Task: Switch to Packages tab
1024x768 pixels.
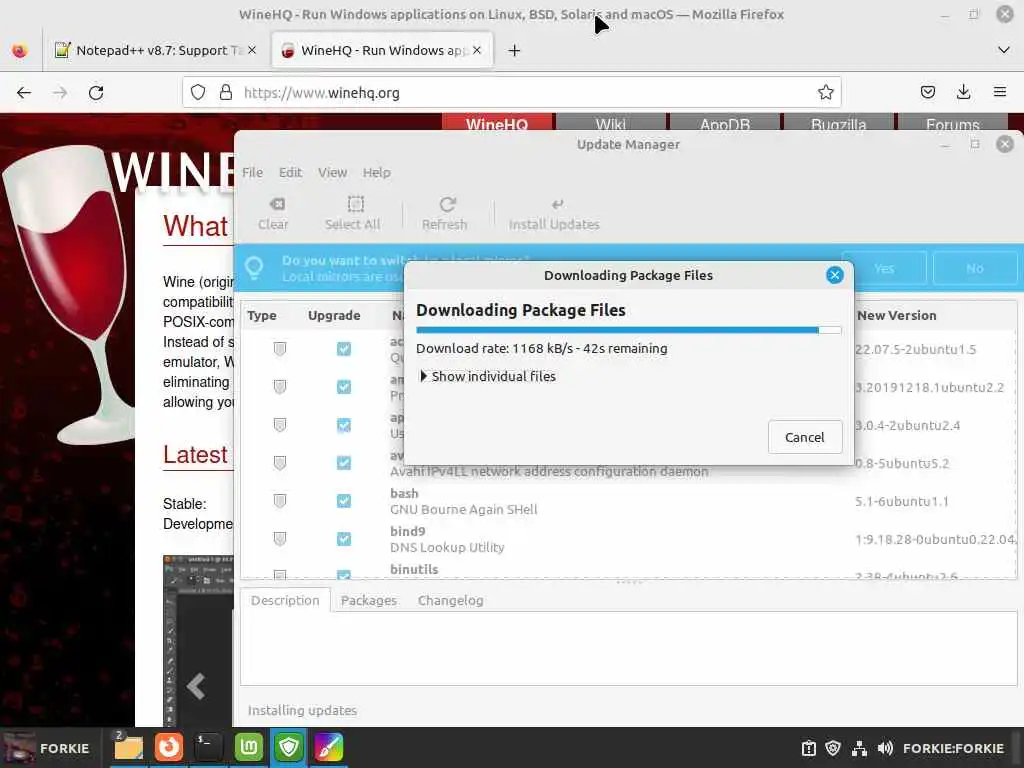Action: [369, 600]
